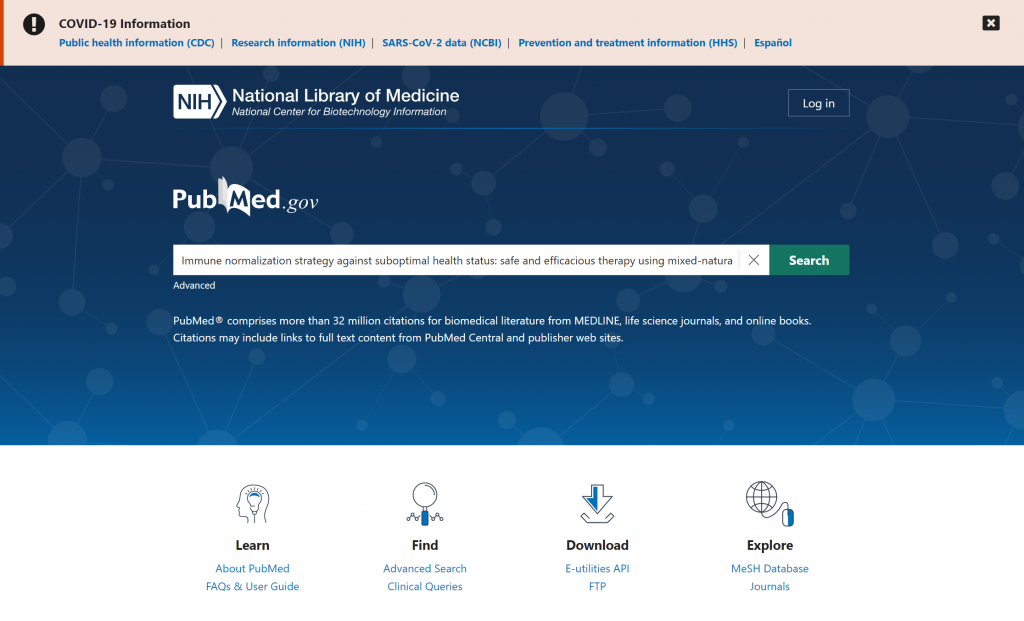Viewport: 1024px width, 621px height.
Task: Open the Journals link under Explore
Action: click(x=769, y=586)
